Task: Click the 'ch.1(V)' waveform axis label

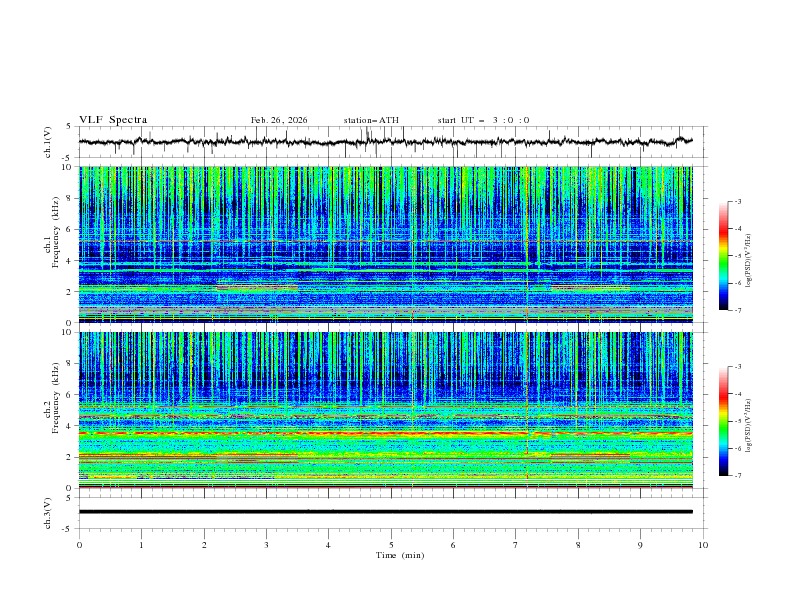Action: tap(48, 142)
